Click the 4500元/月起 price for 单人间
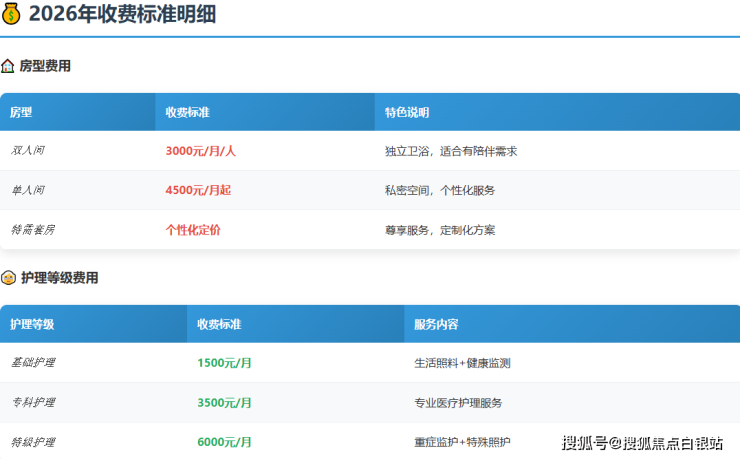The width and height of the screenshot is (740, 459). pyautogui.click(x=197, y=190)
